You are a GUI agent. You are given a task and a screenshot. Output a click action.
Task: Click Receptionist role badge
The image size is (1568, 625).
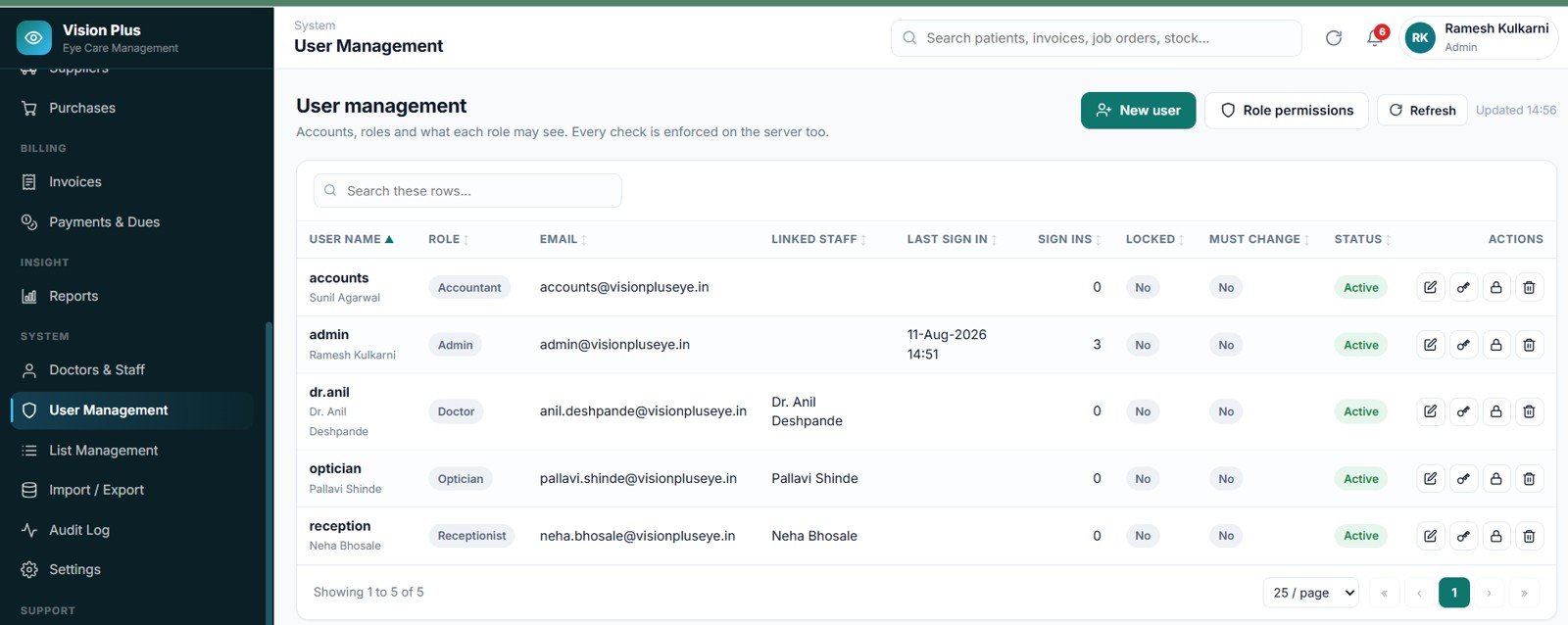point(471,536)
